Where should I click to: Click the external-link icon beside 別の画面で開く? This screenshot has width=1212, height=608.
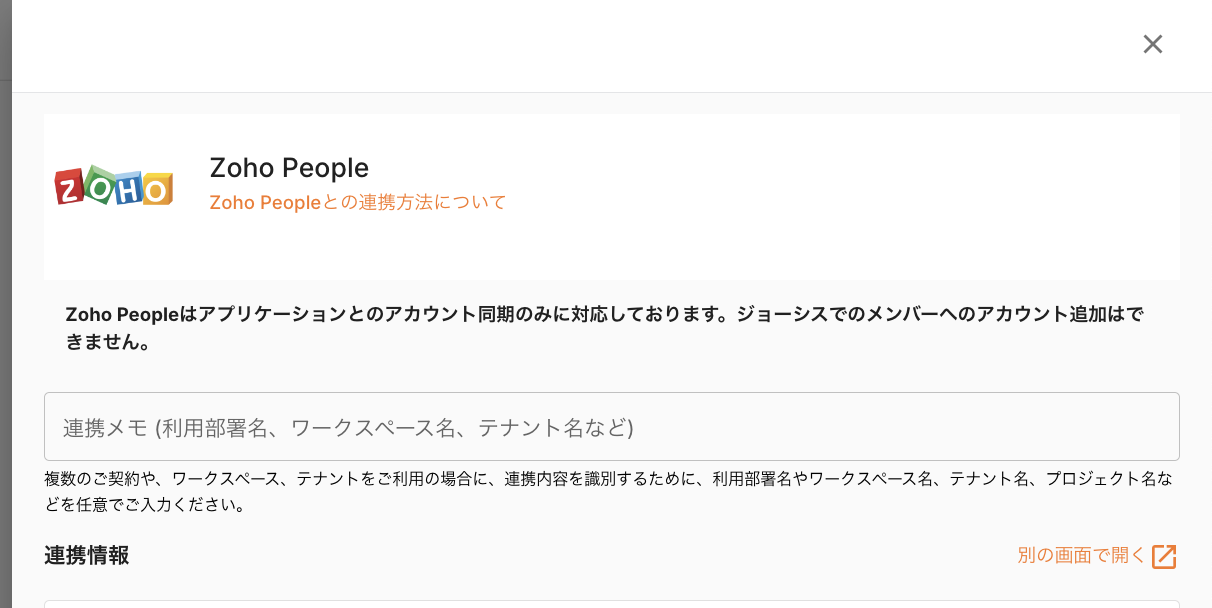click(x=1164, y=557)
